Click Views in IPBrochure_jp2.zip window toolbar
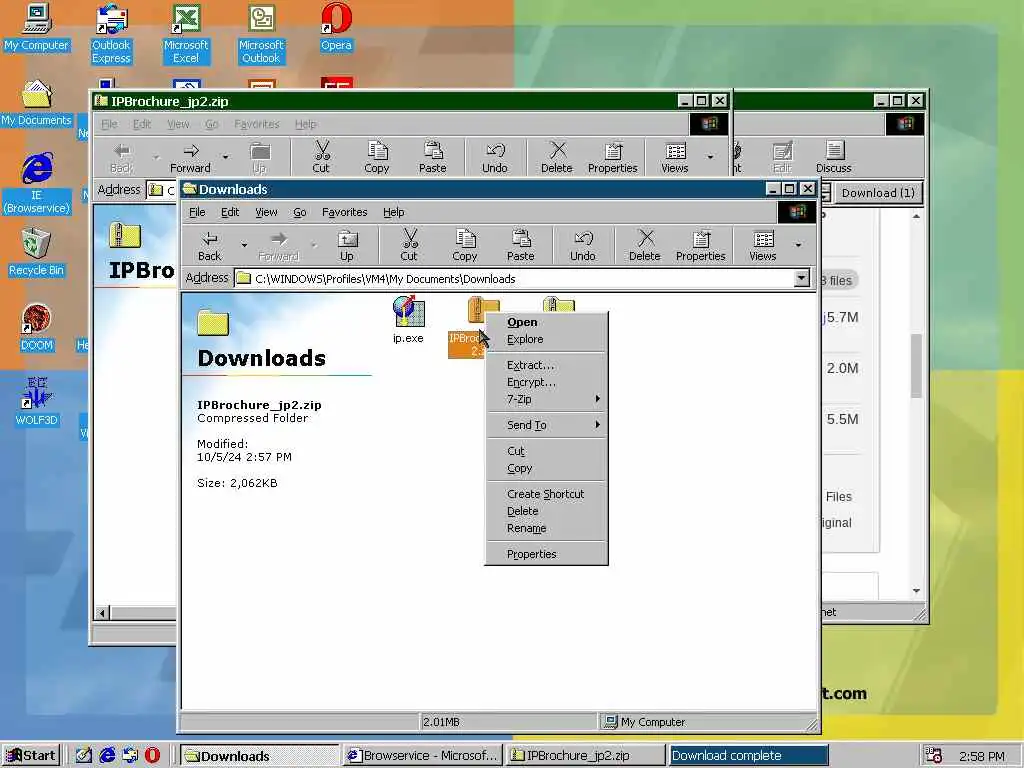Screen dimensions: 1024x768 click(x=675, y=157)
